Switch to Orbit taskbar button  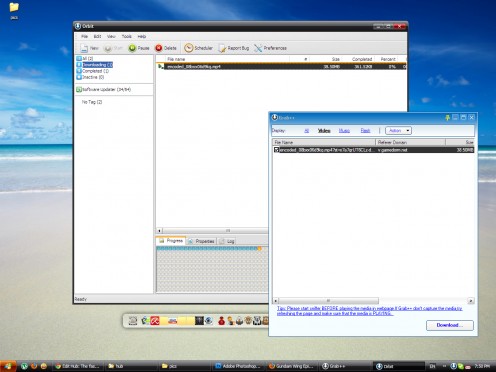coord(399,366)
